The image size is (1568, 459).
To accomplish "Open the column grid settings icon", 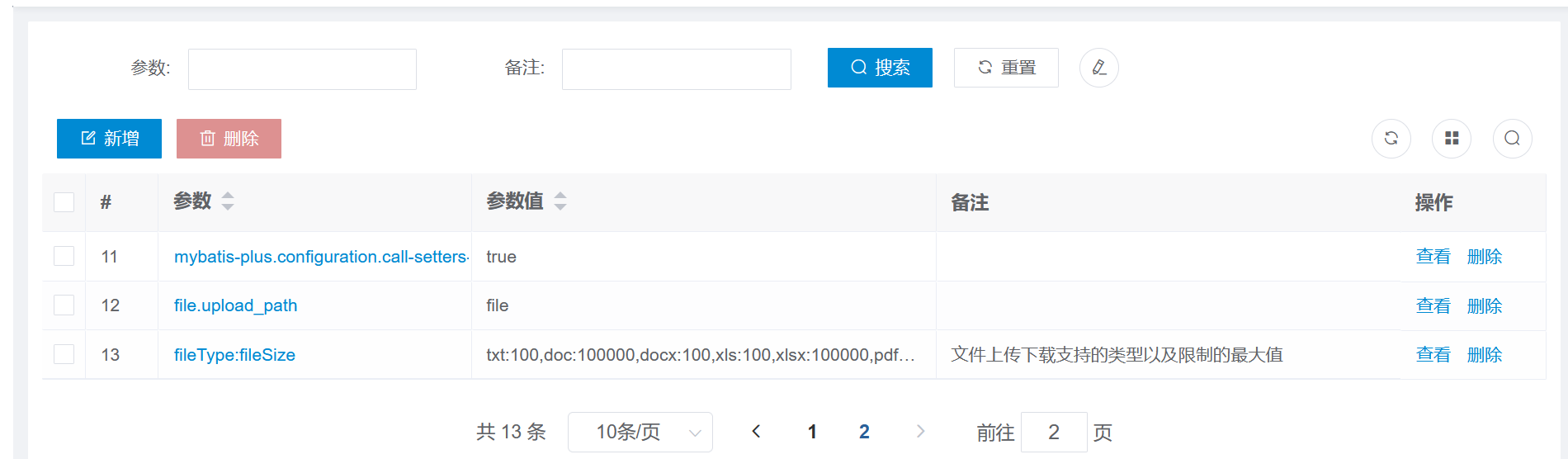I will [x=1452, y=139].
